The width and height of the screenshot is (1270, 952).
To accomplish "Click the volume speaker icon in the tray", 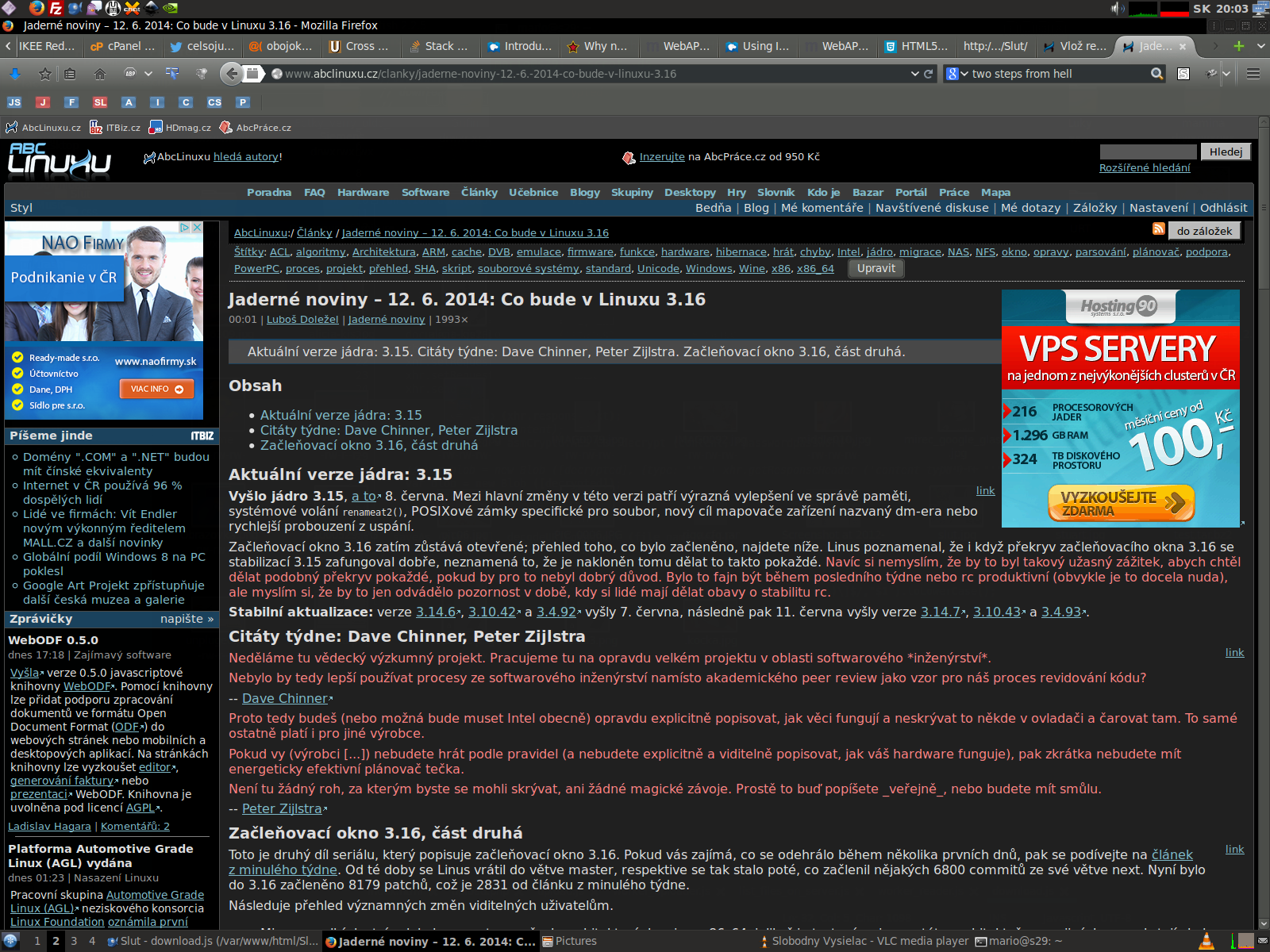I will coord(1118,8).
